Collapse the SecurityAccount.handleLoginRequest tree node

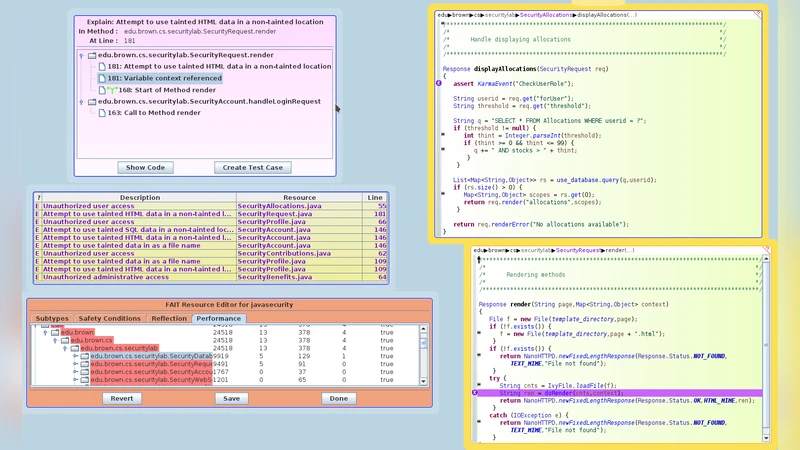(82, 101)
